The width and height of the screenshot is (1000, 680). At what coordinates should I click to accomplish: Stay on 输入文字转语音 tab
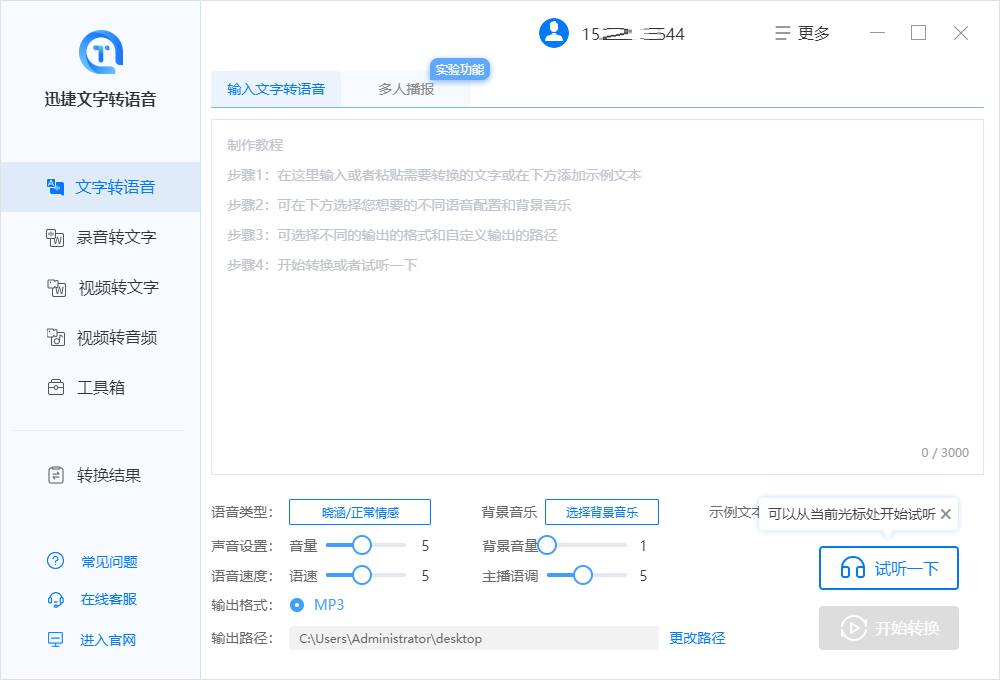tap(276, 88)
